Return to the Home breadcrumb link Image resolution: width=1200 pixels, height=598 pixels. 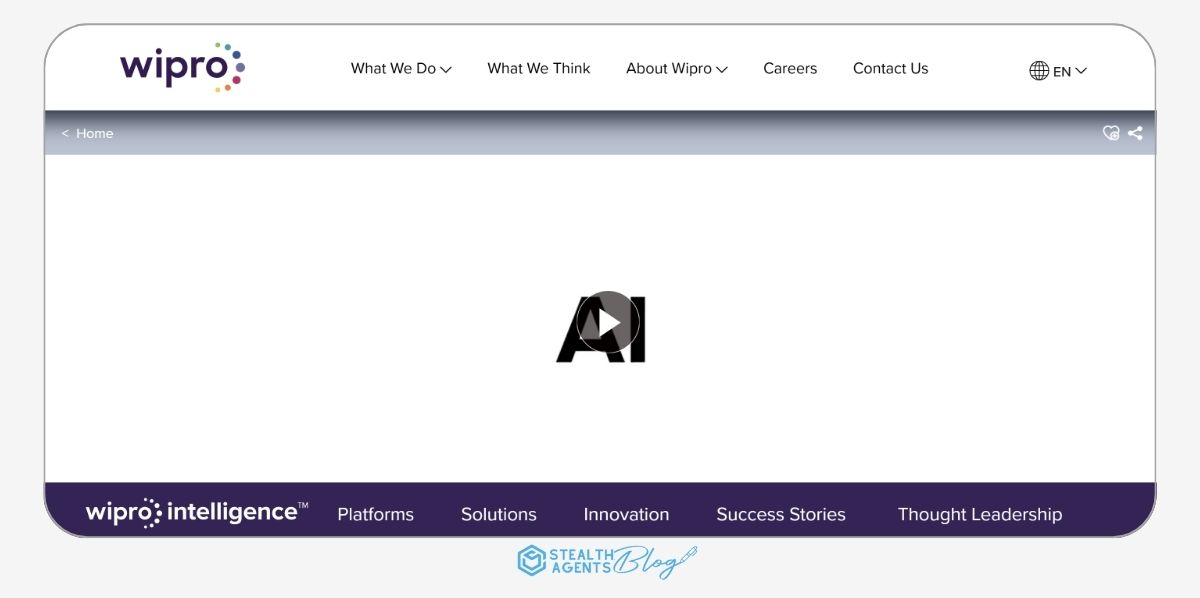click(x=95, y=134)
